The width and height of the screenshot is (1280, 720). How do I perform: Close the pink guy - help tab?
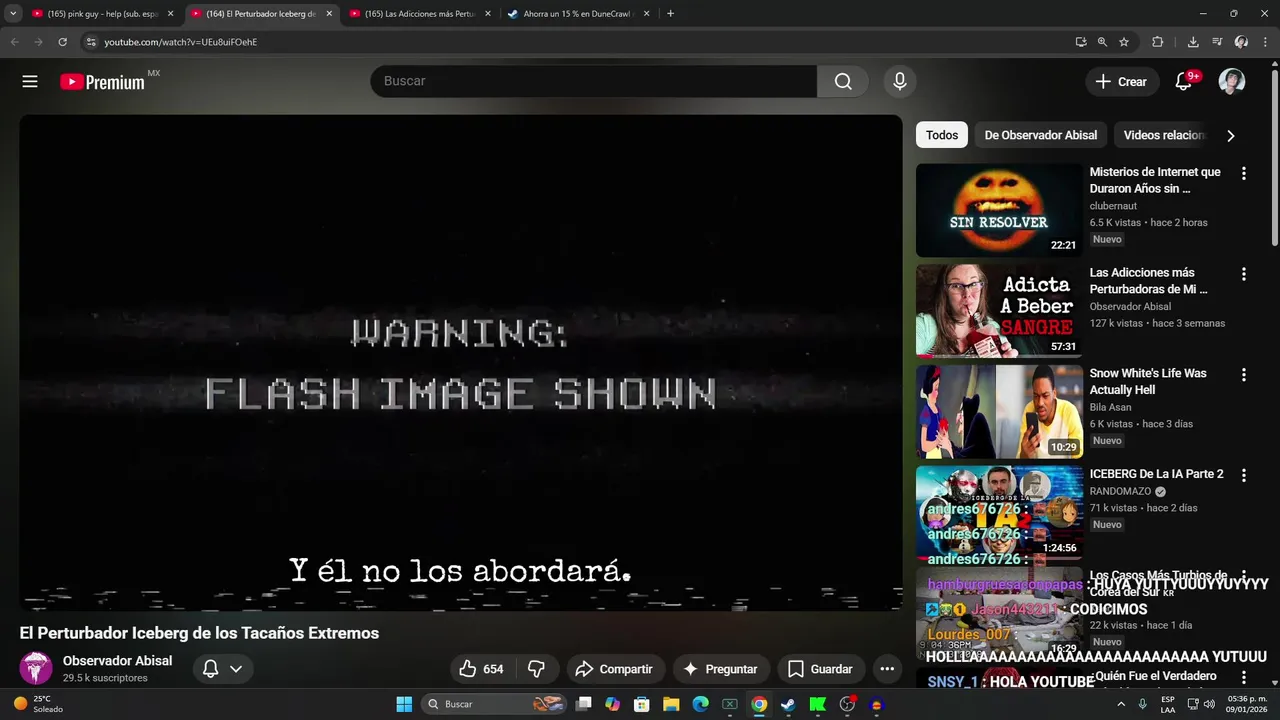pyautogui.click(x=170, y=14)
